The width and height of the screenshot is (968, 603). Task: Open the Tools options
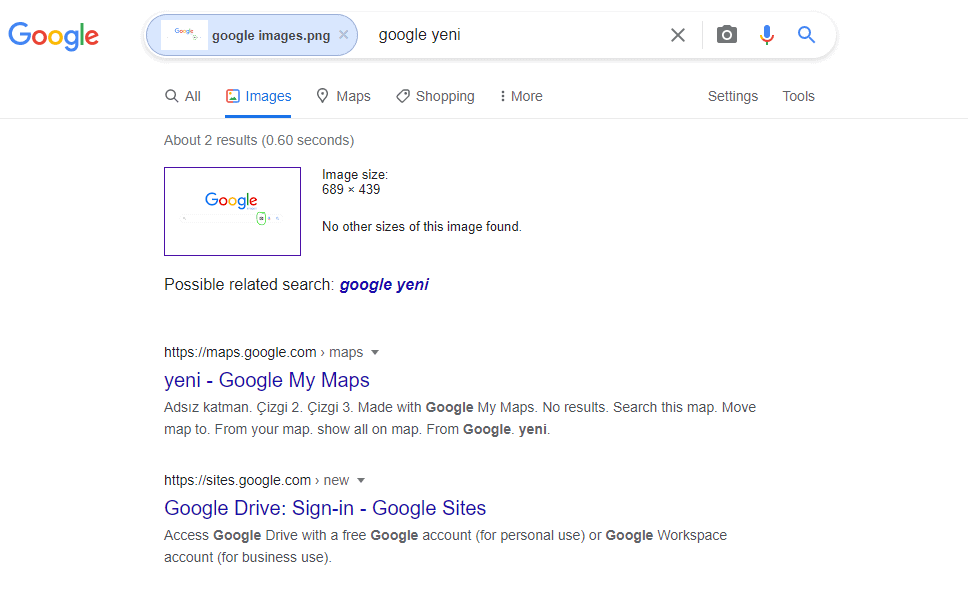pyautogui.click(x=798, y=96)
